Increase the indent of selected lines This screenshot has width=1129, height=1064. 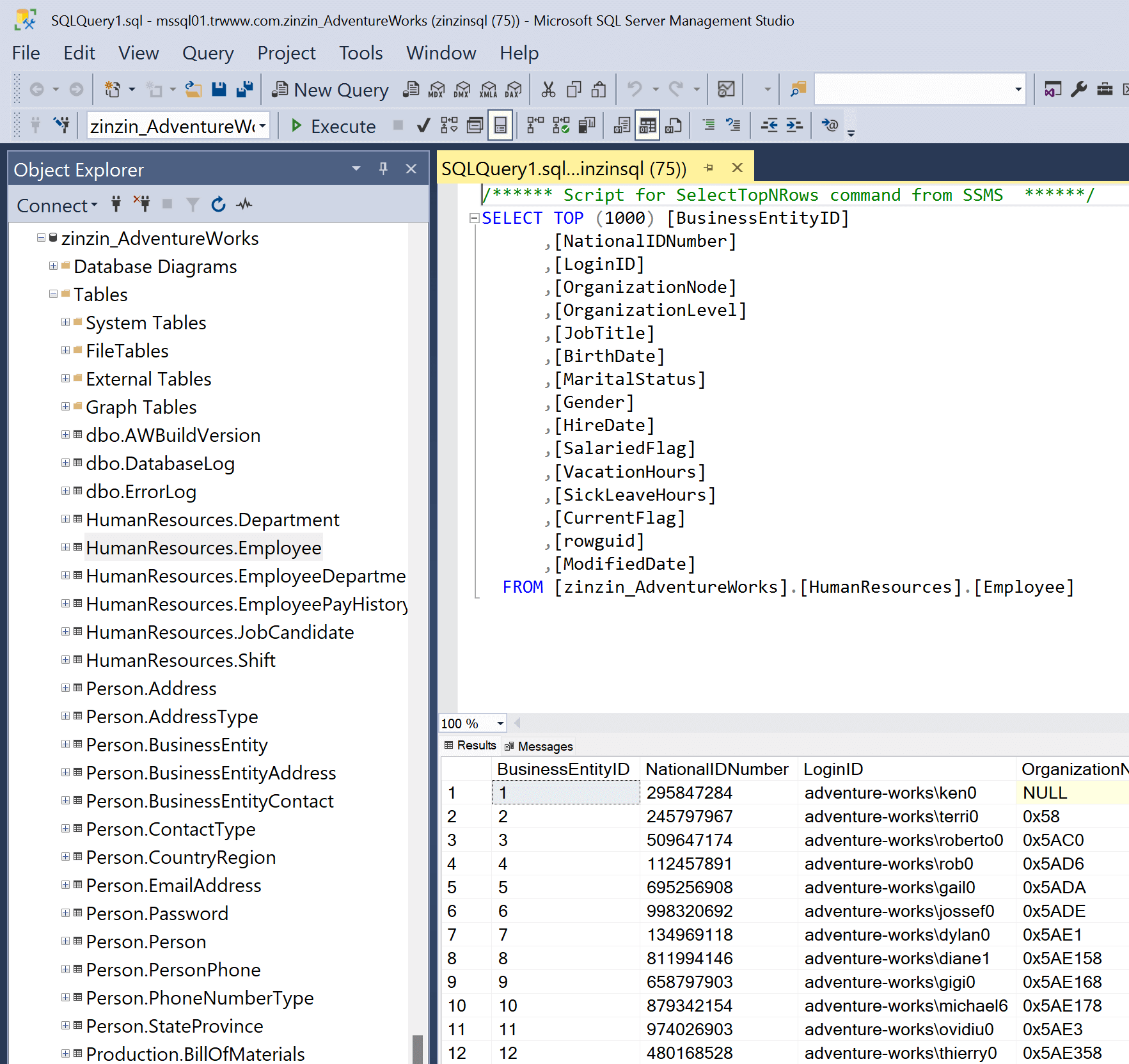coord(794,125)
